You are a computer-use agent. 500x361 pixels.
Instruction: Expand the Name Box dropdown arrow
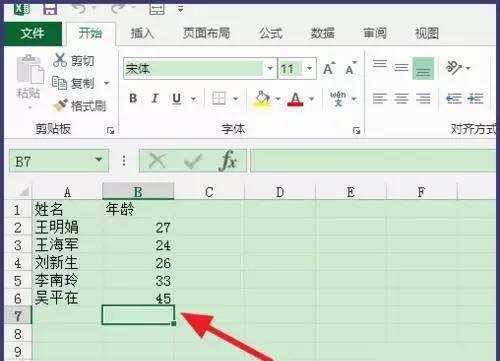99,160
